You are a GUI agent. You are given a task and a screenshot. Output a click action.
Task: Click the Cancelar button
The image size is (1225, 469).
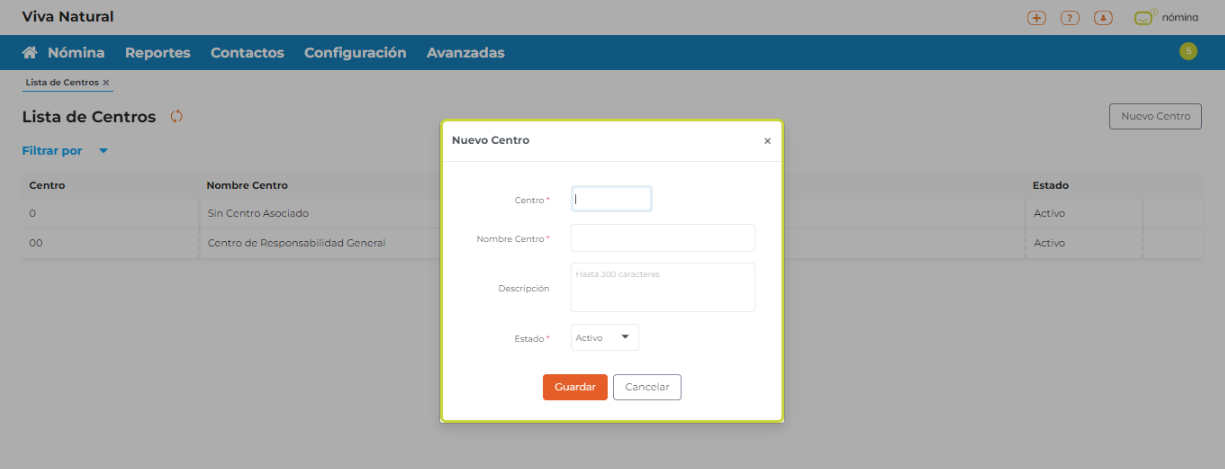pos(647,387)
